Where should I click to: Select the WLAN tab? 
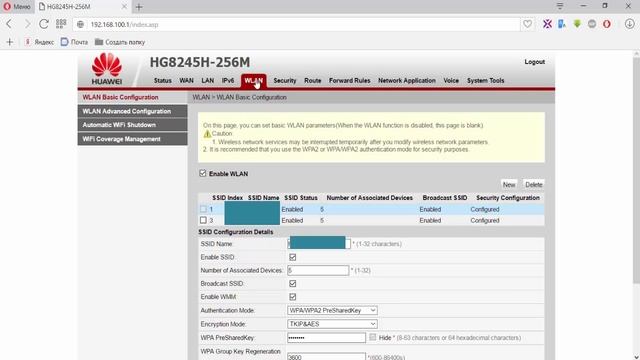253,81
